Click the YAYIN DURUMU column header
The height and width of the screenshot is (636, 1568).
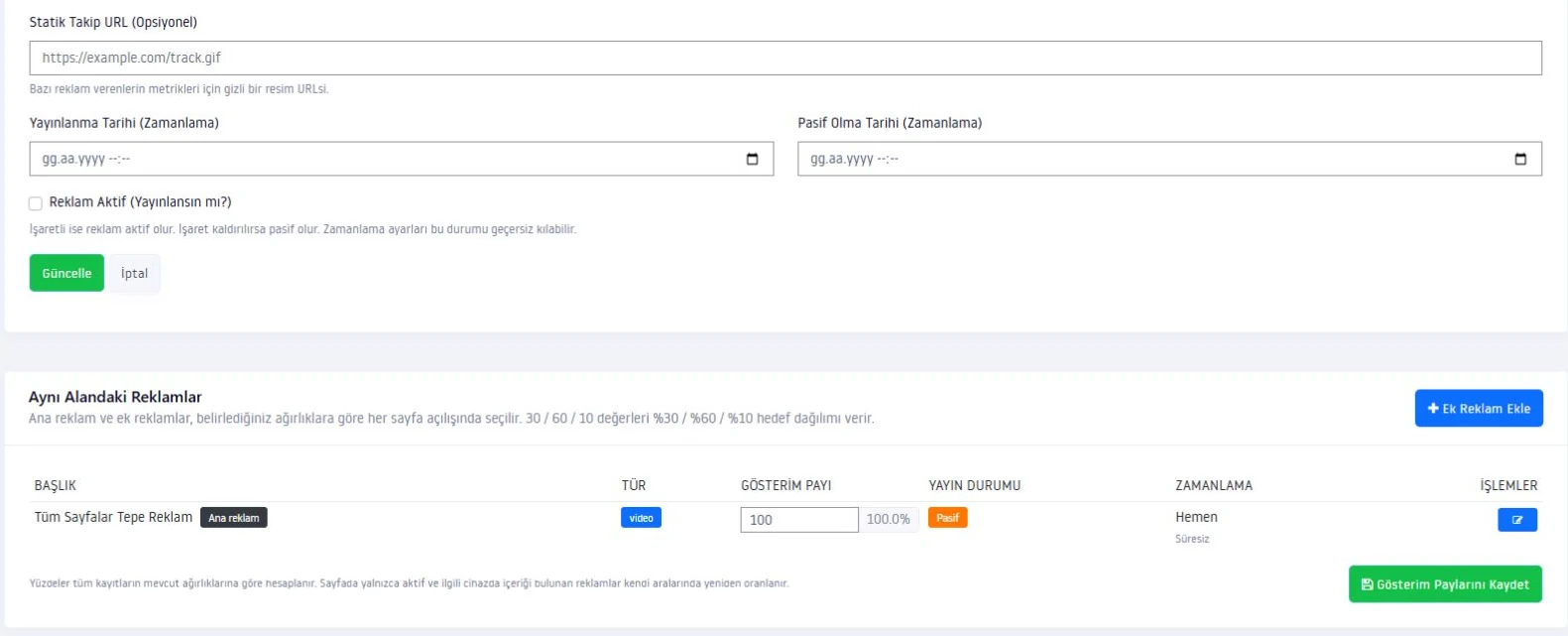pos(975,485)
